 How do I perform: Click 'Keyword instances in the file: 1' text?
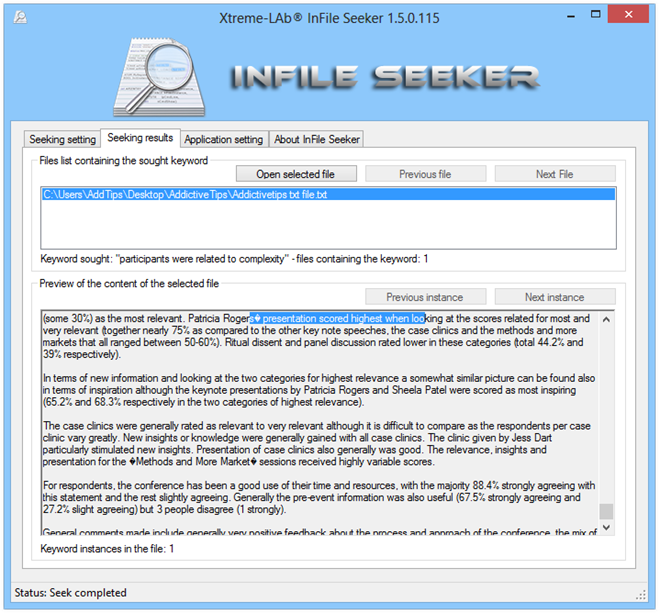coord(107,549)
